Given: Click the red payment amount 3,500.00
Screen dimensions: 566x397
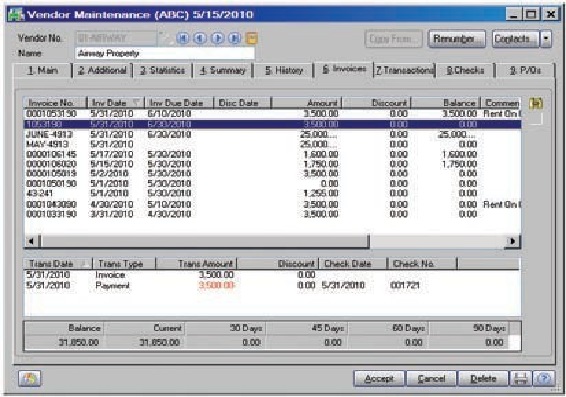Looking at the screenshot, I should 217,285.
